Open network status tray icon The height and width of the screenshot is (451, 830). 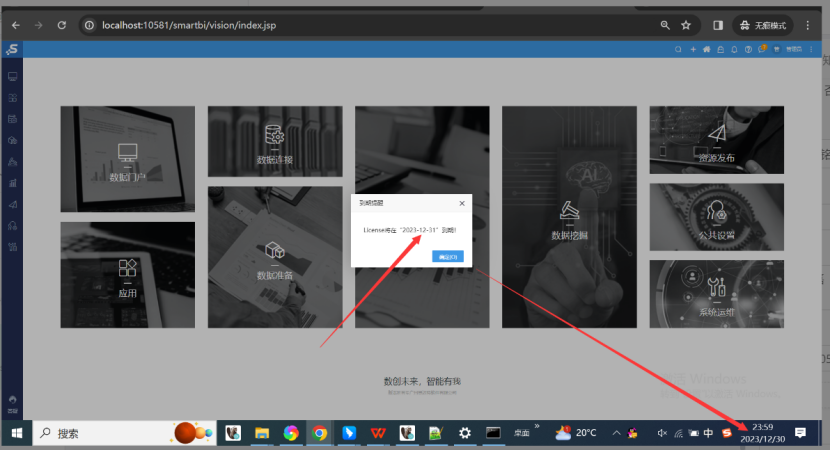[x=678, y=434]
